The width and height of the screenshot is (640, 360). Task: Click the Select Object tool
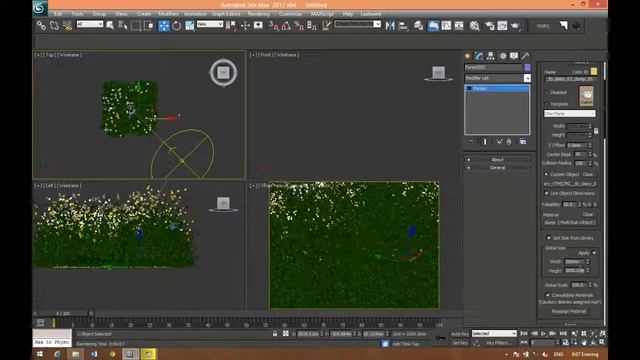pyautogui.click(x=110, y=25)
